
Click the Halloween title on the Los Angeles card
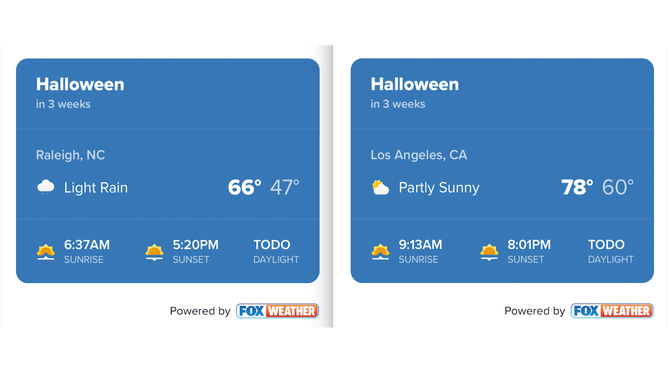[x=415, y=84]
